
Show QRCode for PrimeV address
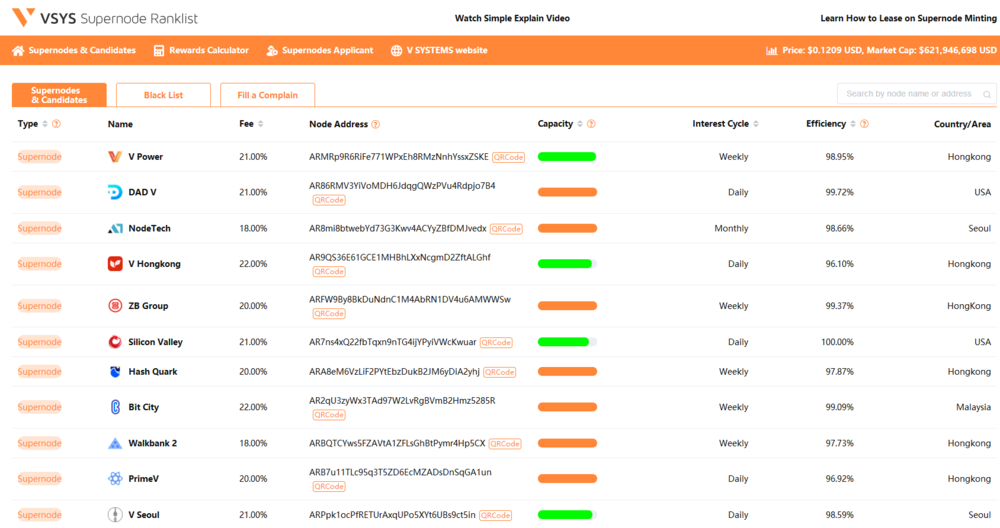click(x=329, y=487)
